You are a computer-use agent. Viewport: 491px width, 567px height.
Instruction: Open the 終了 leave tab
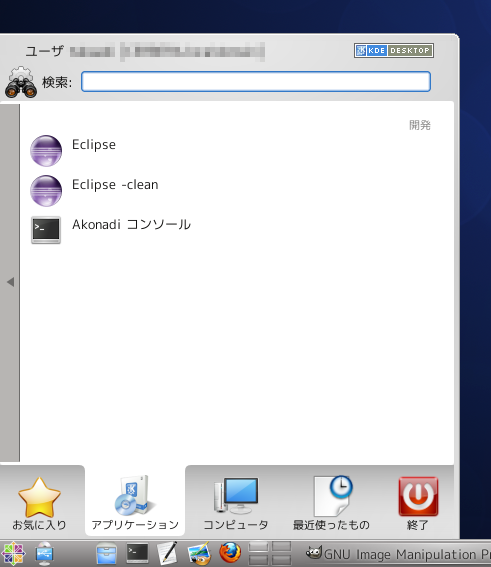tap(418, 502)
